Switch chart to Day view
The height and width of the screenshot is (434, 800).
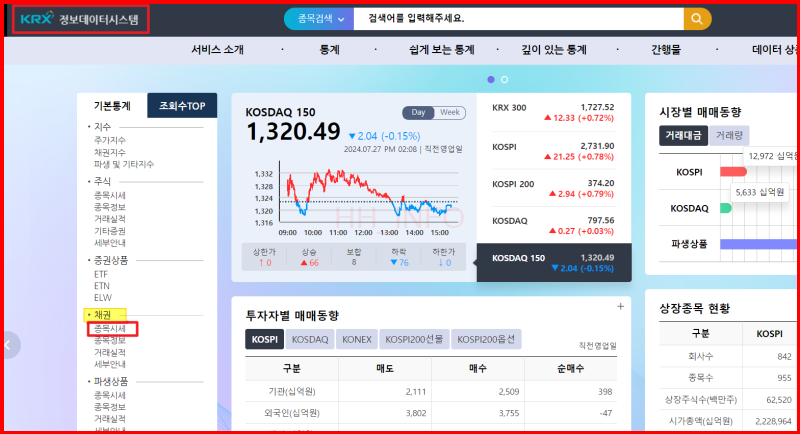[418, 113]
